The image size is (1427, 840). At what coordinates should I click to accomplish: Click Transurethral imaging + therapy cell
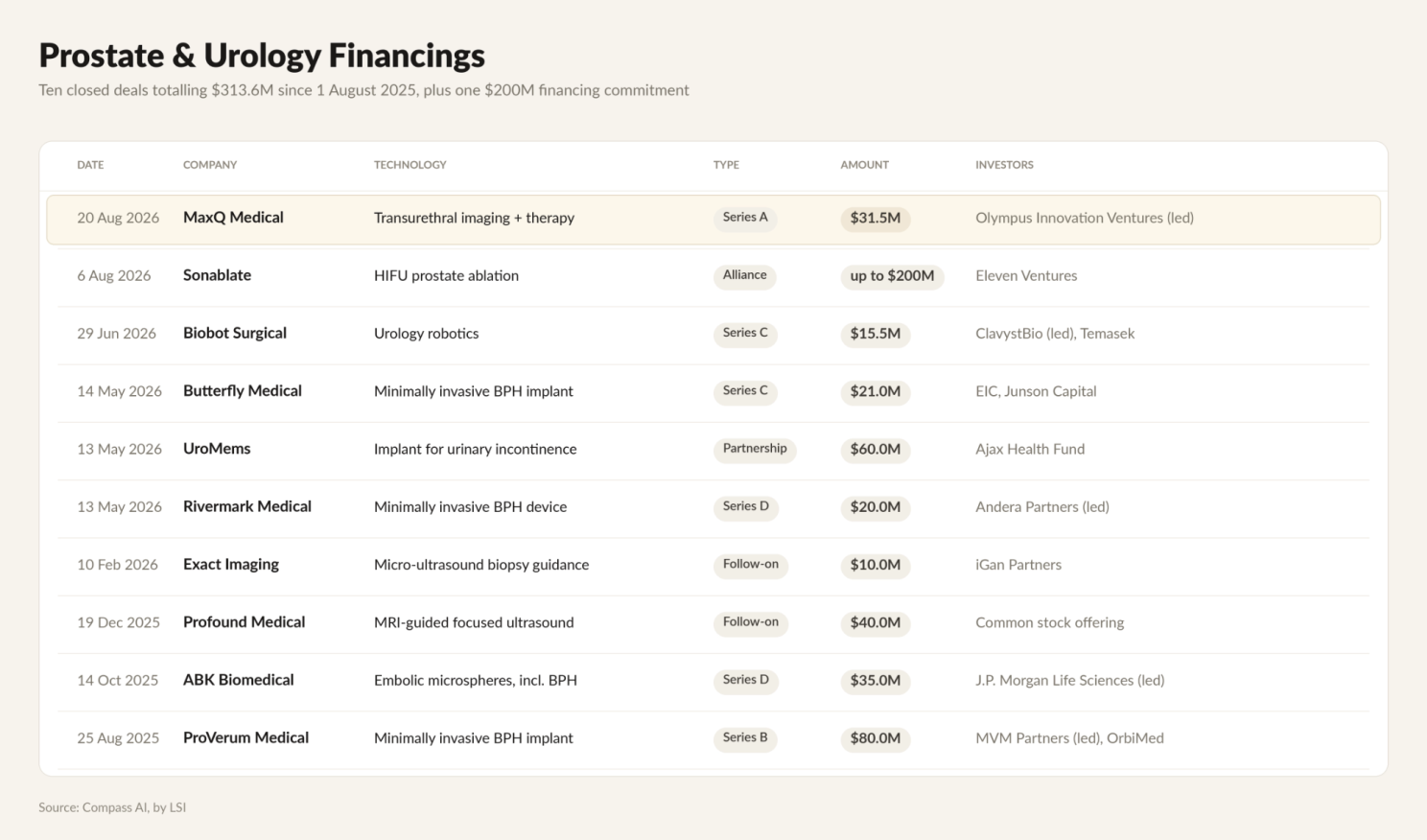474,218
